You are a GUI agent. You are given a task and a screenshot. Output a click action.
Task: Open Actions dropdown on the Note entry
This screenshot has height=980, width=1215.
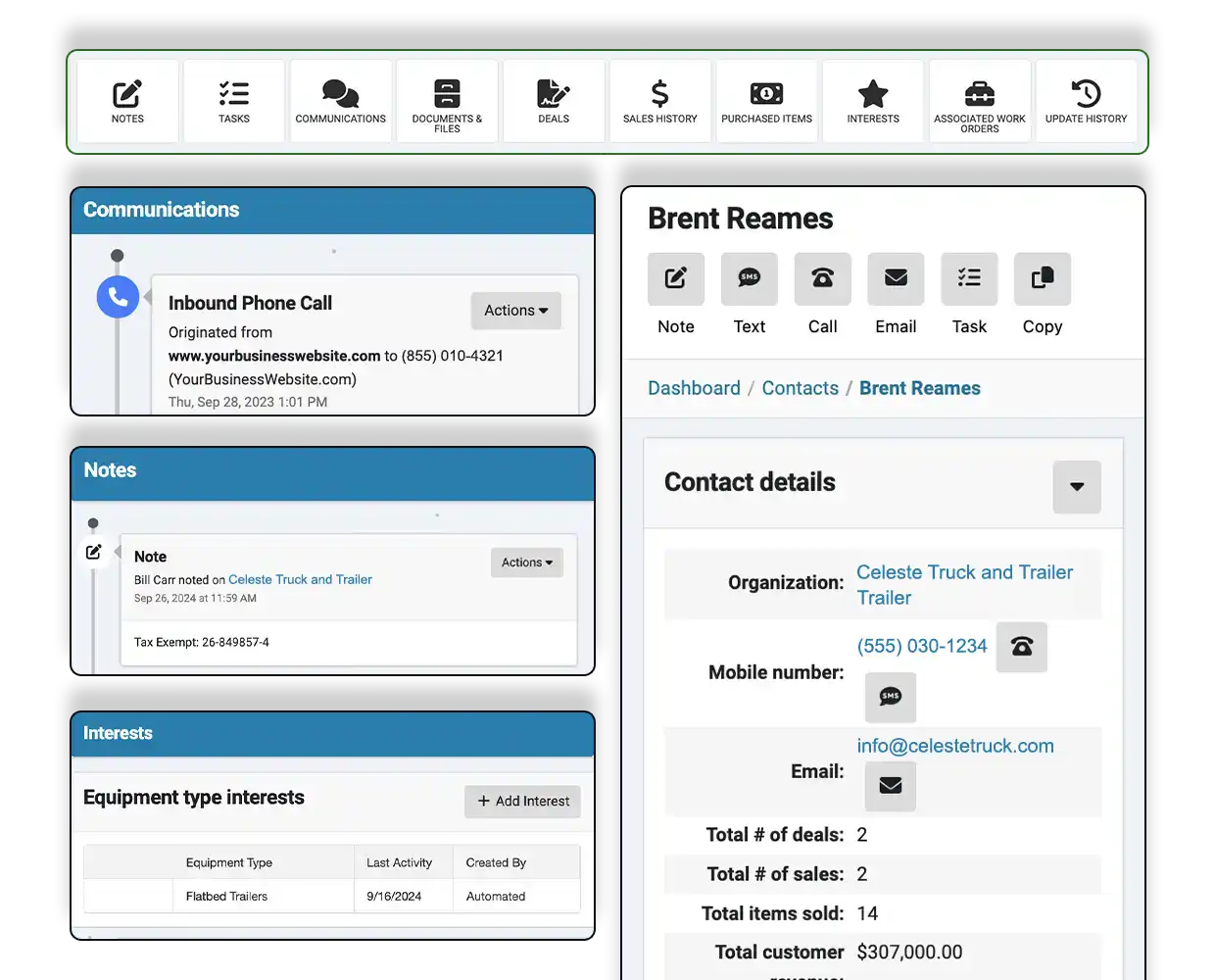coord(526,563)
